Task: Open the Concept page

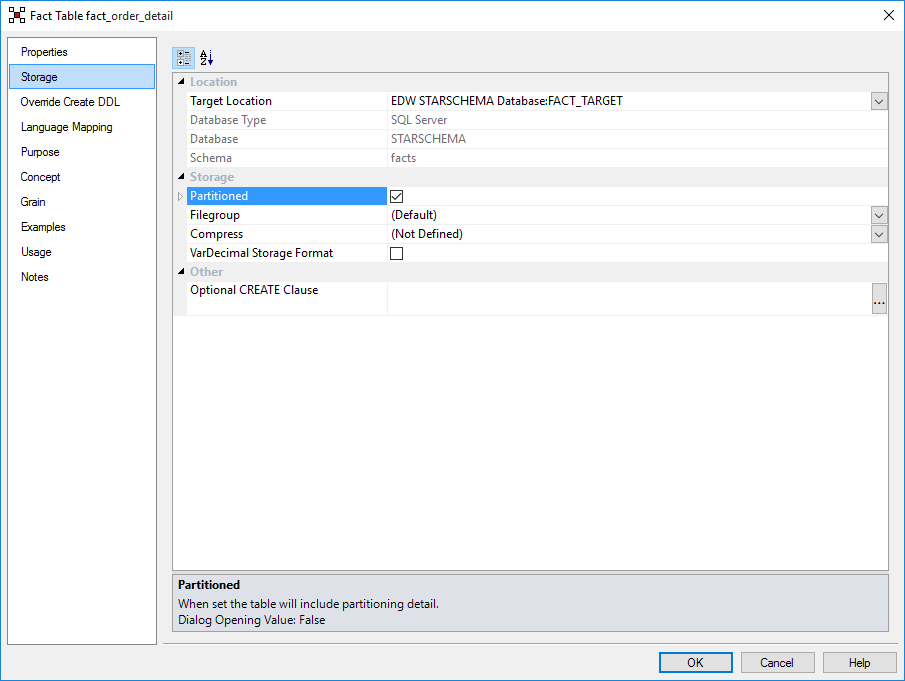Action: tap(82, 177)
